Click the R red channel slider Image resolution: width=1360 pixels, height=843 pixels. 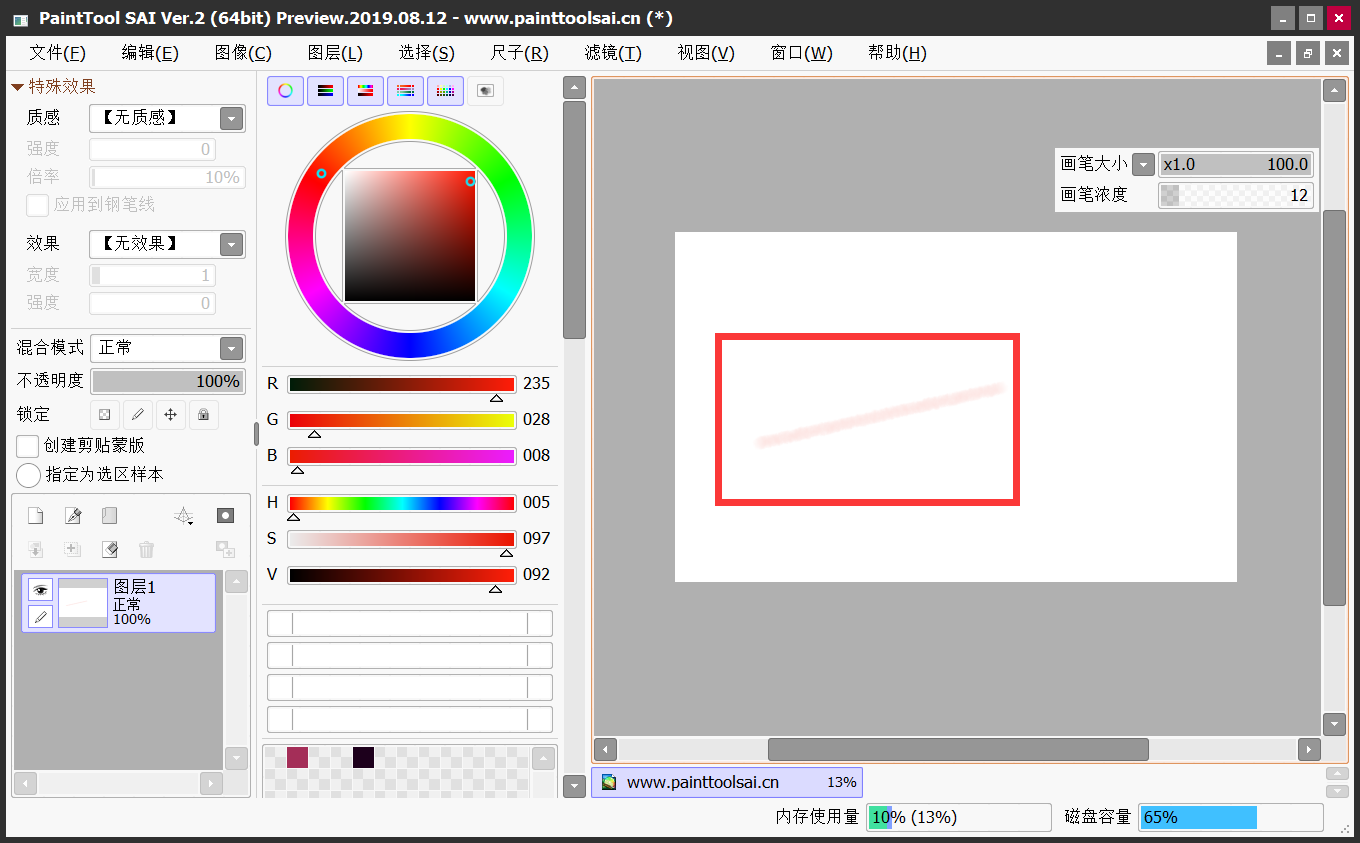tap(402, 384)
